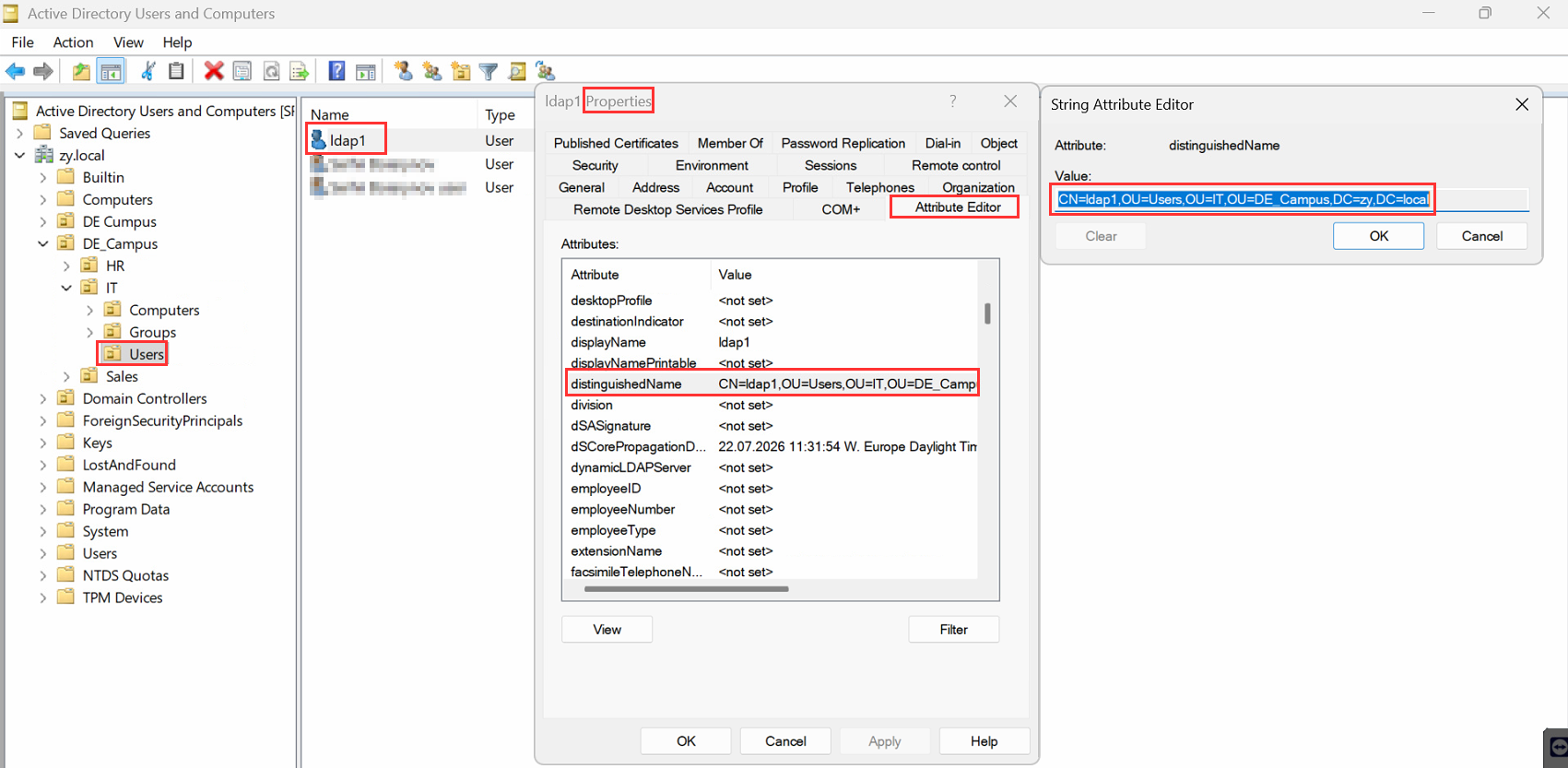Expand the Builtin tree node arrow
The image size is (1568, 768).
[x=43, y=177]
